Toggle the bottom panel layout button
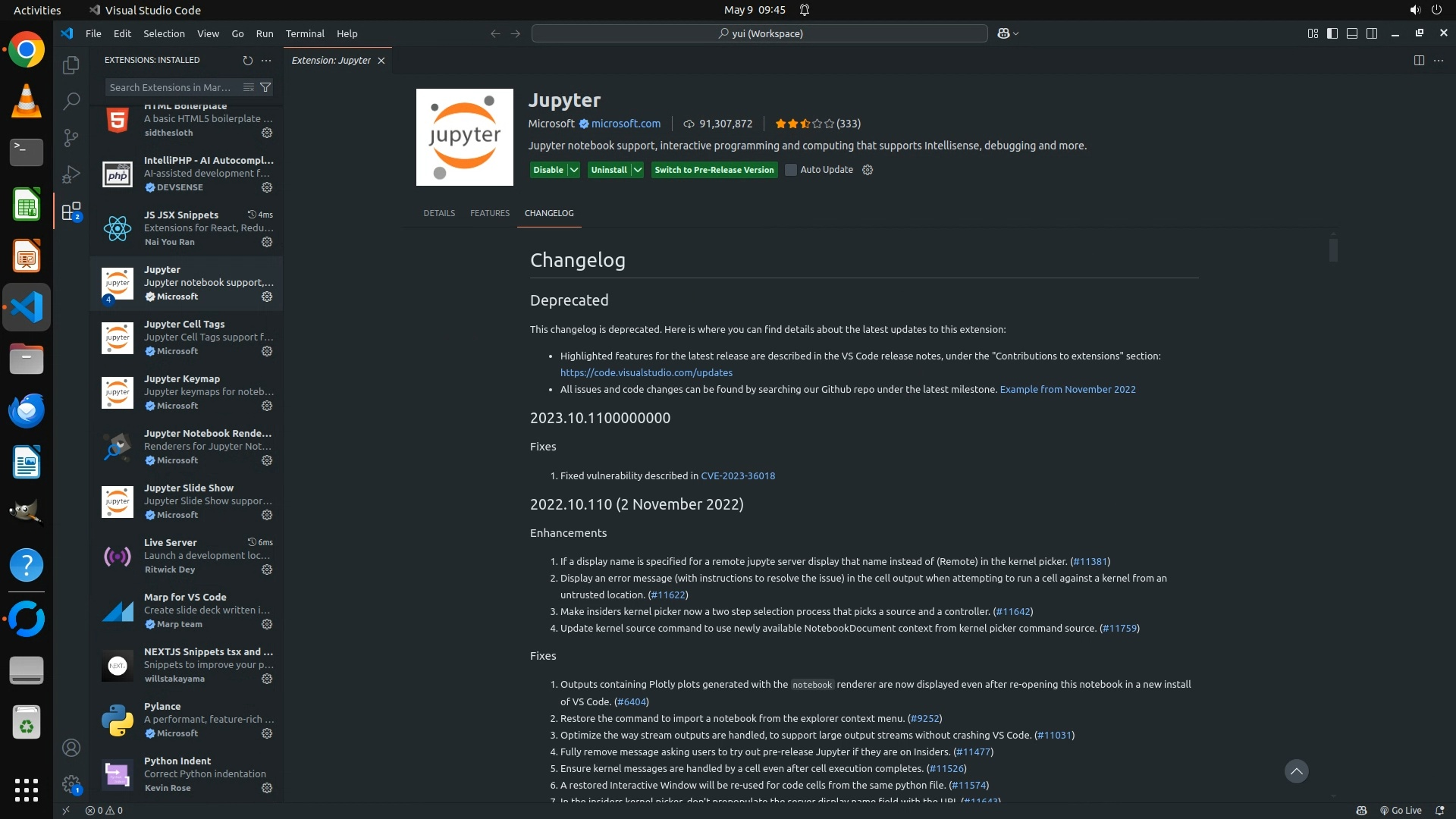This screenshot has height=819, width=1456. [1352, 33]
